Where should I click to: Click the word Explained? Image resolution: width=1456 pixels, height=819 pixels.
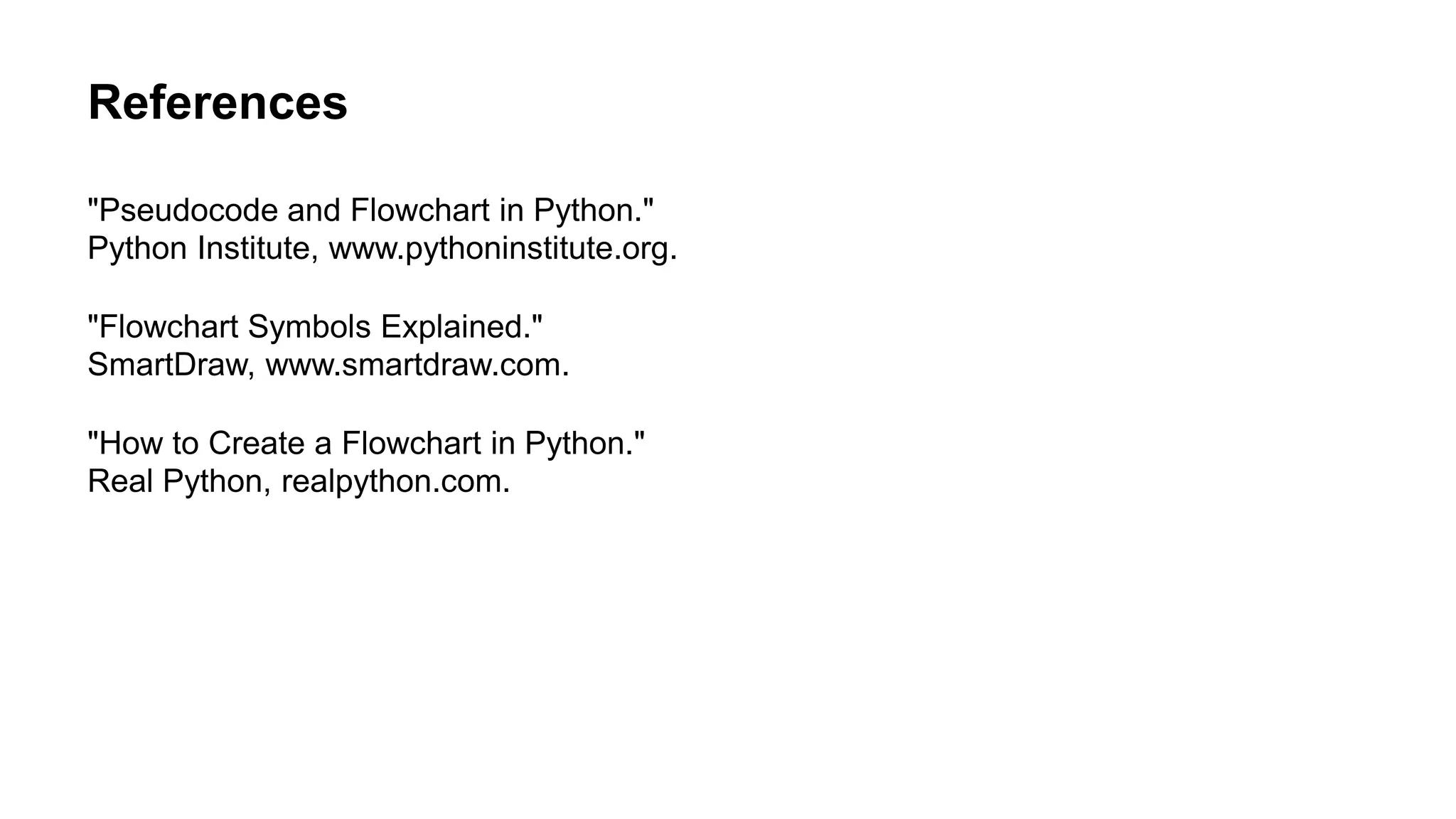(455, 327)
